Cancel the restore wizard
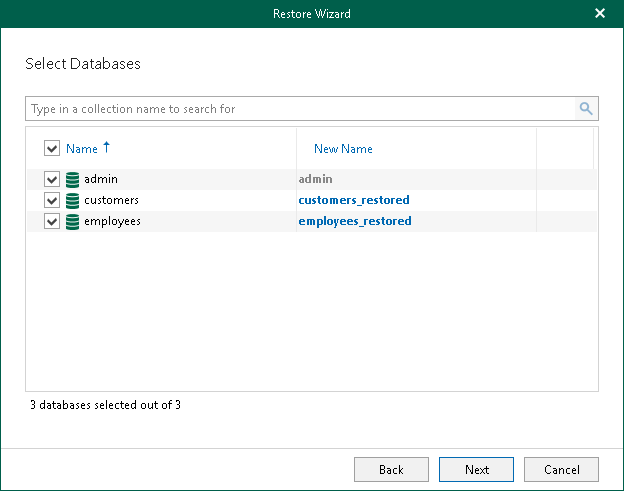The width and height of the screenshot is (624, 491). tap(561, 469)
